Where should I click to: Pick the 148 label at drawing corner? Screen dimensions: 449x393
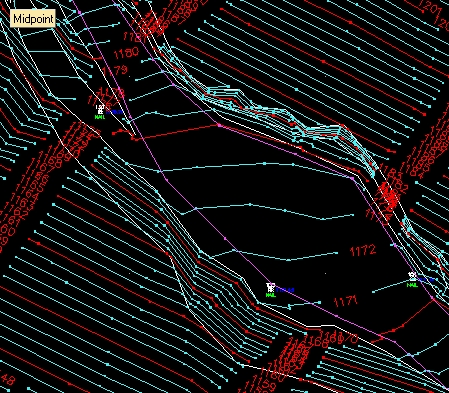pos(7,380)
